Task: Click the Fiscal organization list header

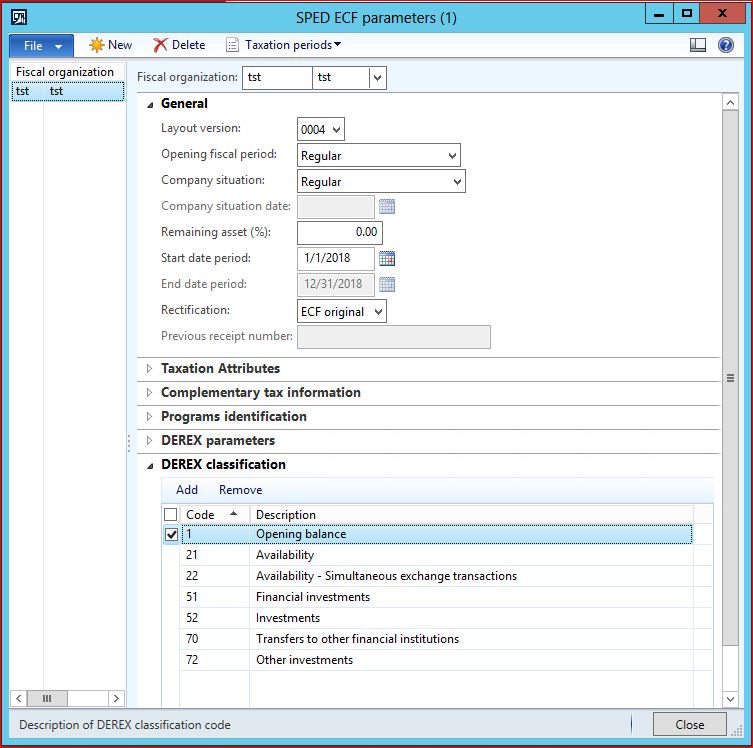Action: coord(67,72)
